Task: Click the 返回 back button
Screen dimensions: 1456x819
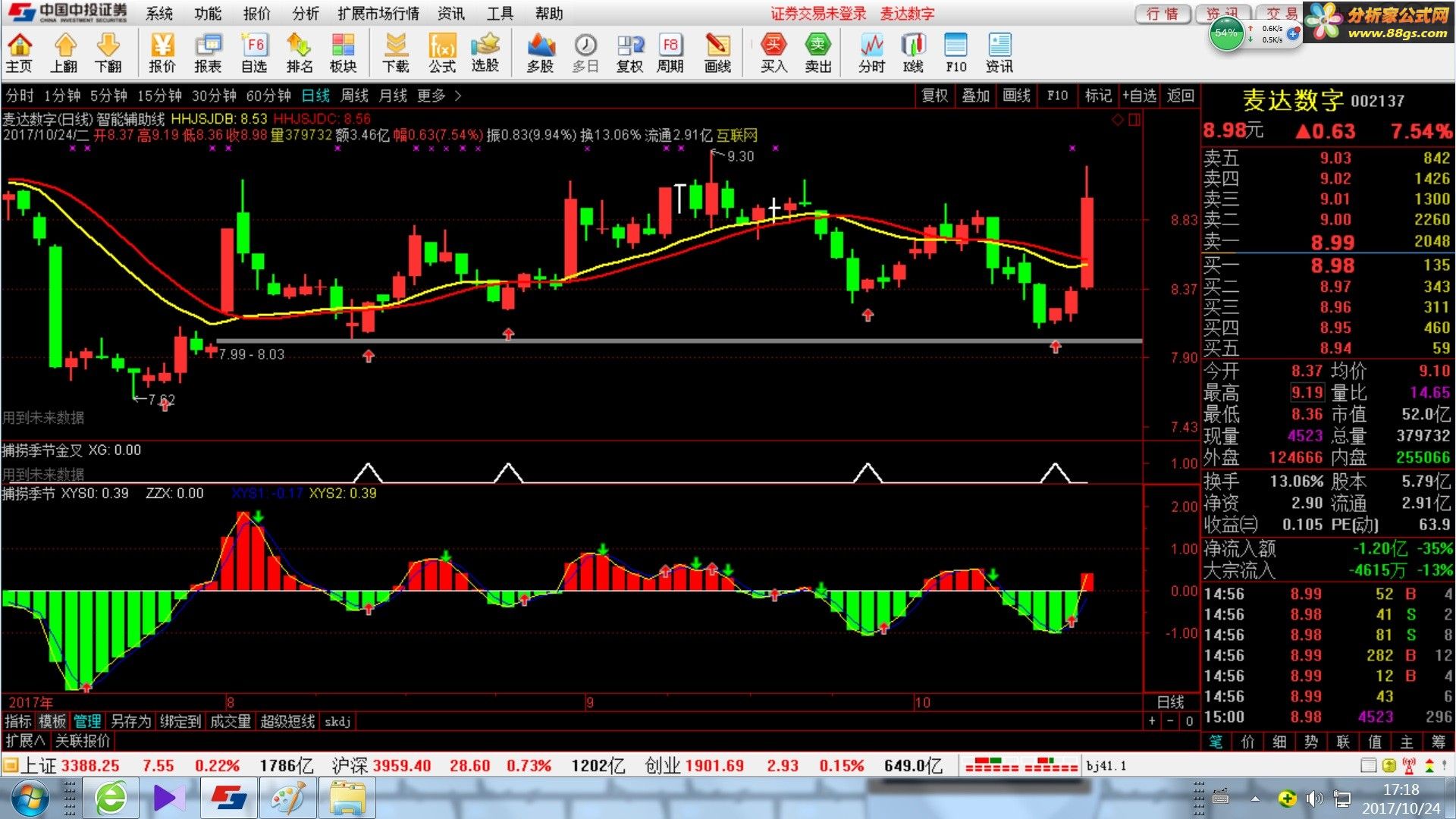Action: click(x=1181, y=96)
